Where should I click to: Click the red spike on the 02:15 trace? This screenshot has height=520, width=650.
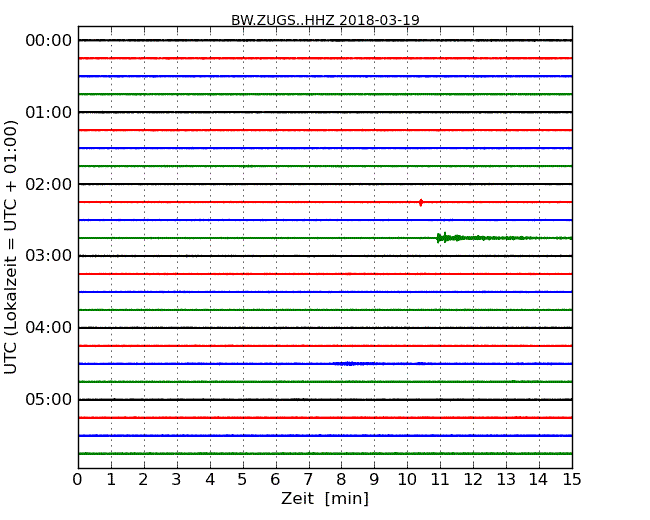point(421,202)
